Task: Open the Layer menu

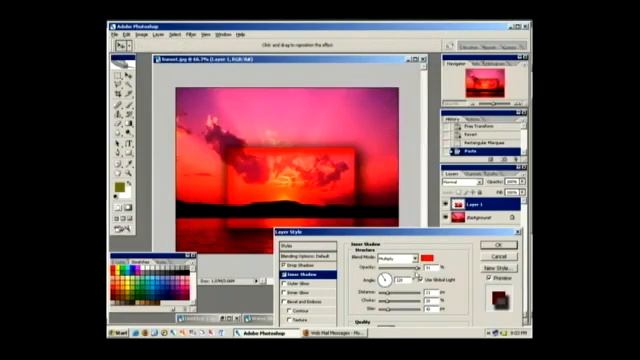Action: pos(158,35)
